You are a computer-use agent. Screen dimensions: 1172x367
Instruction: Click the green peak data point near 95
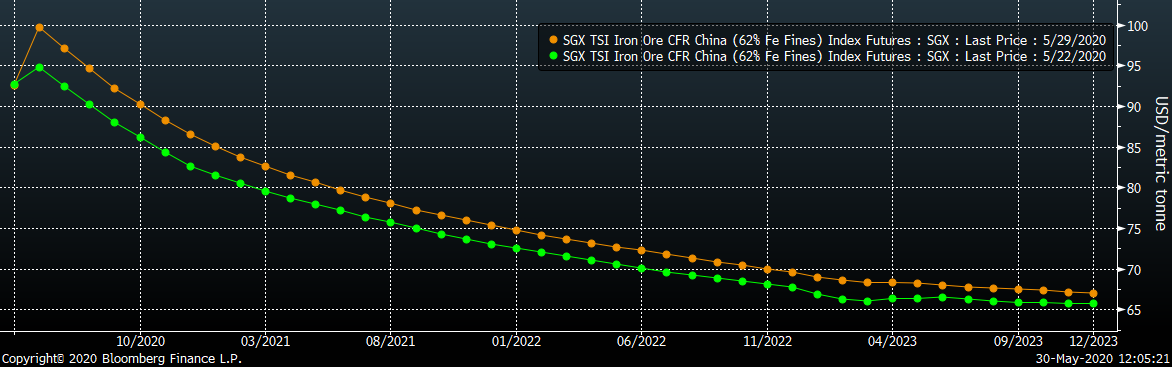coord(40,67)
